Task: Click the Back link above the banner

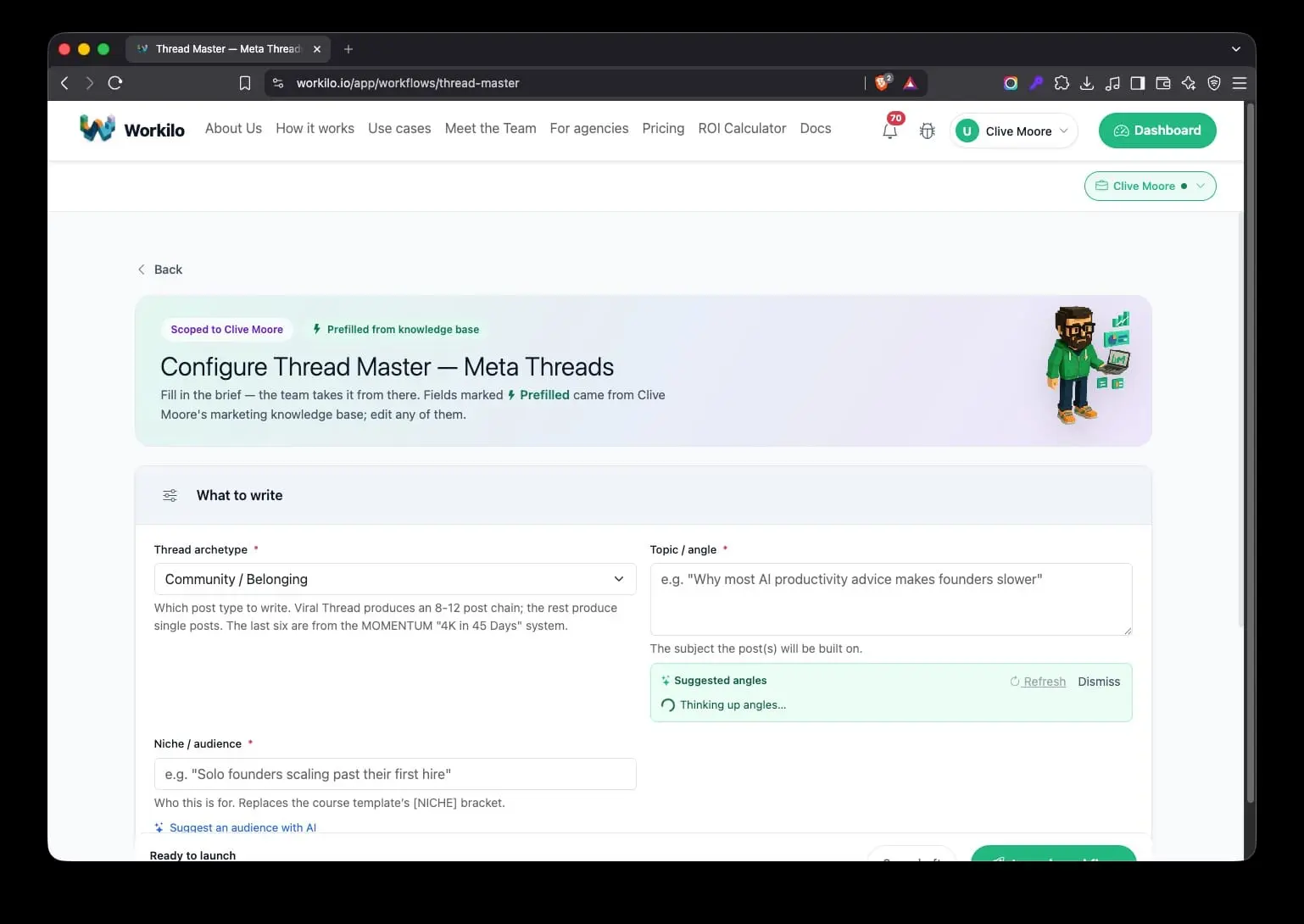Action: click(x=159, y=270)
